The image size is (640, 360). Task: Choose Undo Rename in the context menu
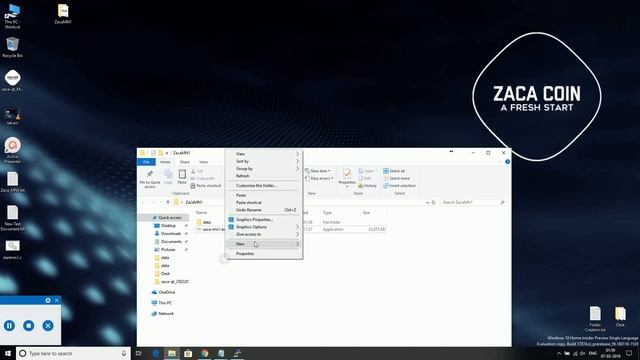coord(264,210)
